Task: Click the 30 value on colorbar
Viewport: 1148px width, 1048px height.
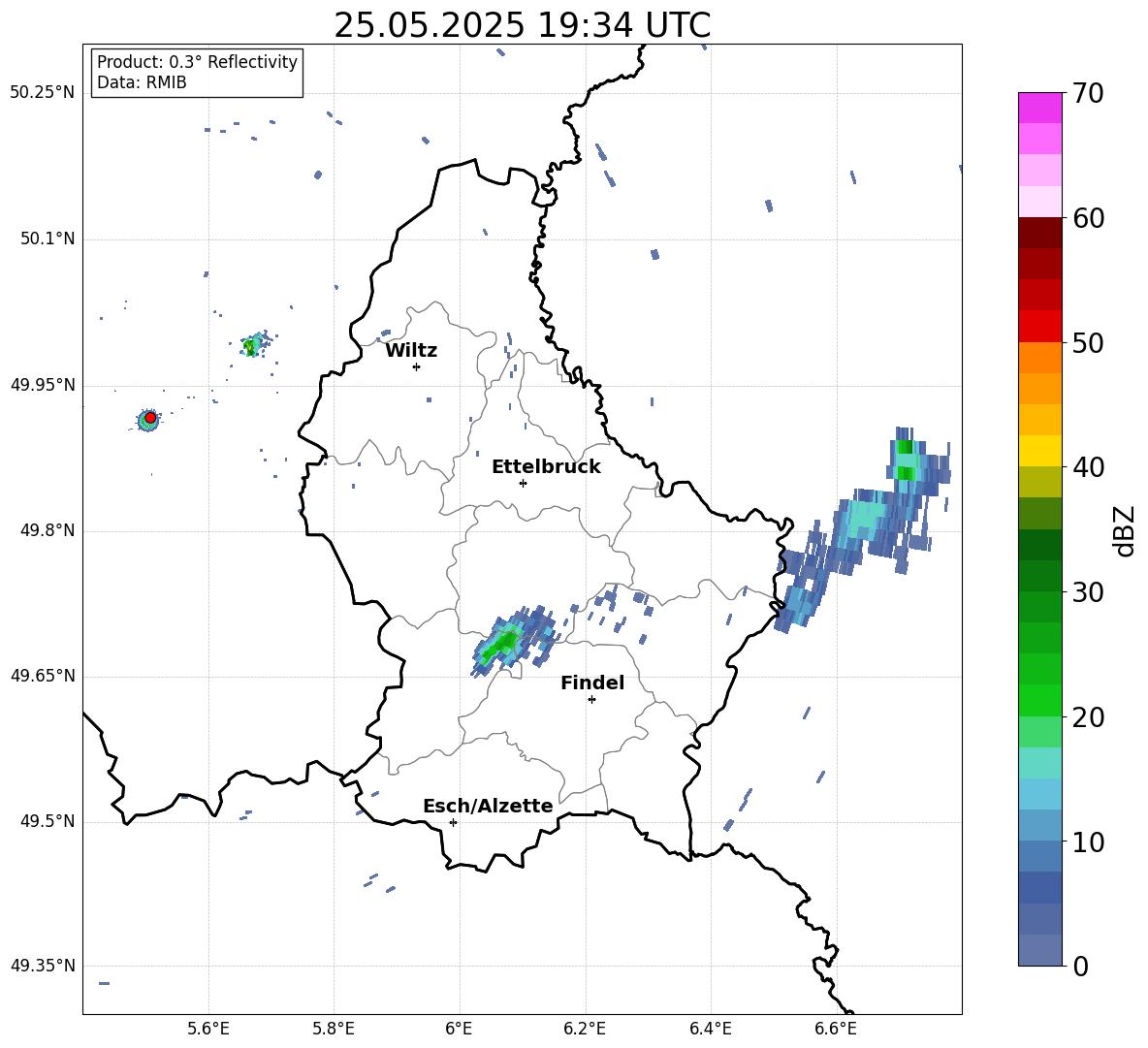Action: [x=1088, y=592]
